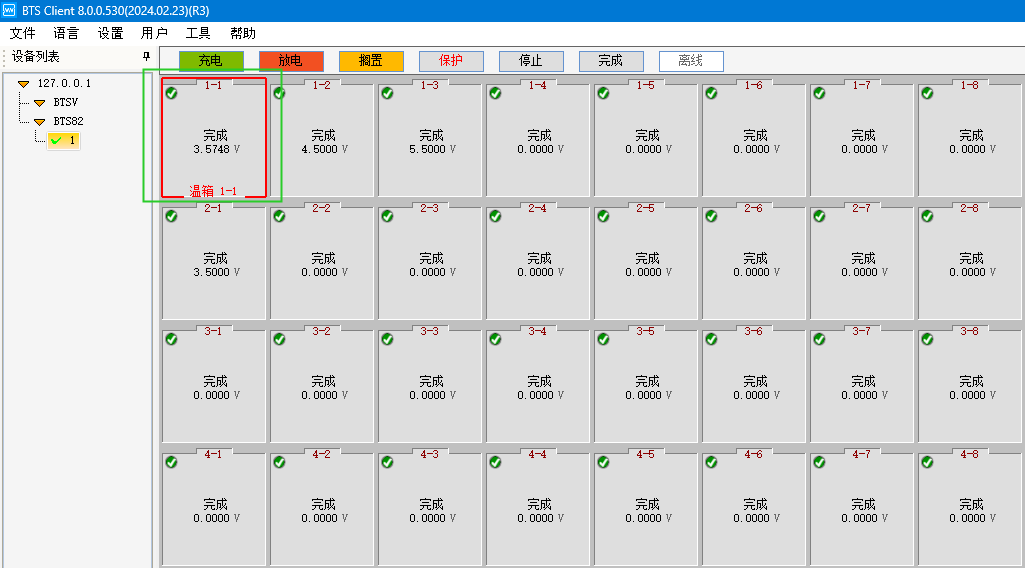Click the green check icon on channel 1-8
Screen dimensions: 1025x568
click(x=927, y=93)
